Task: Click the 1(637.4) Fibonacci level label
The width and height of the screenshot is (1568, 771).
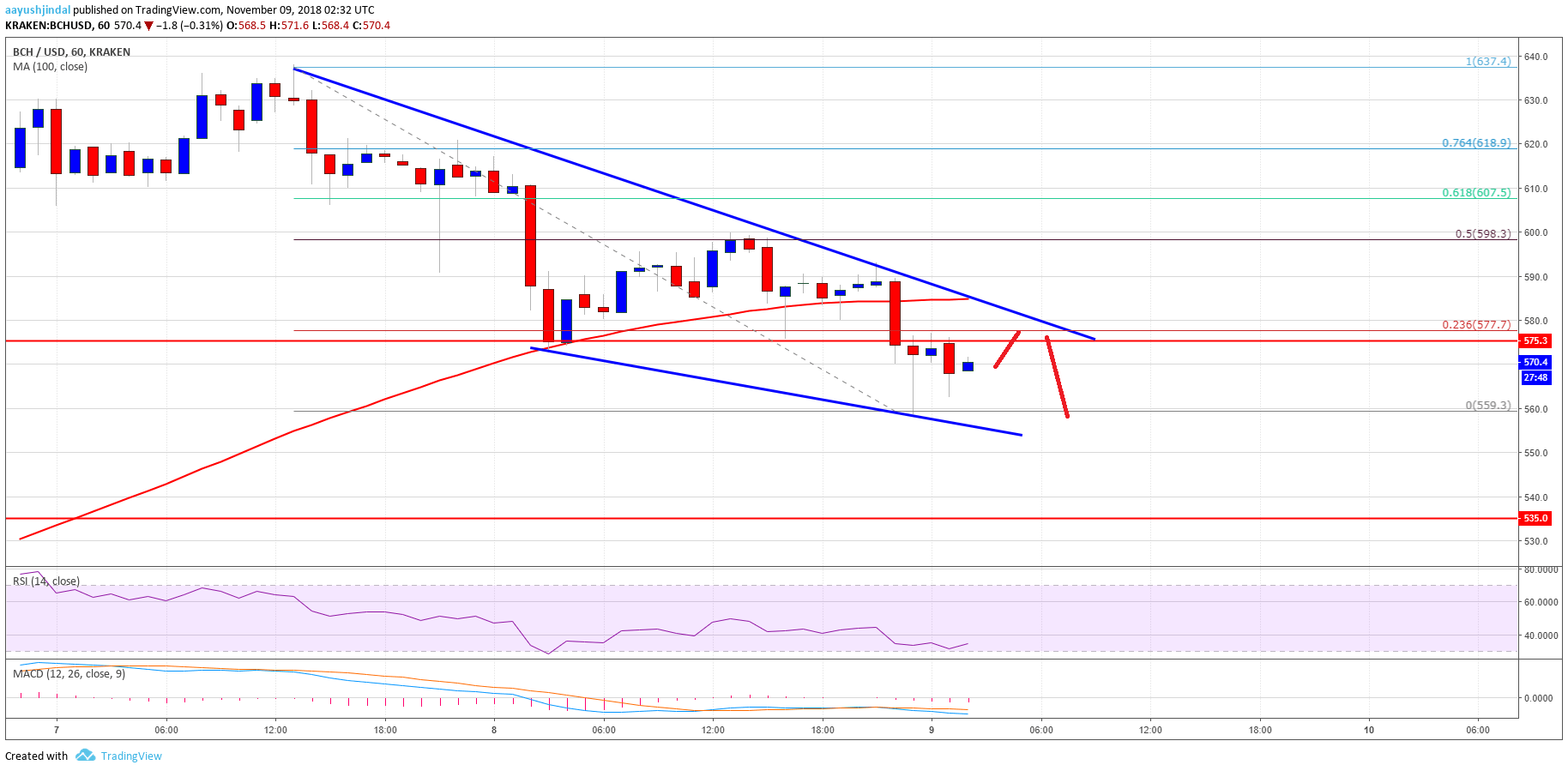Action: tap(1488, 62)
